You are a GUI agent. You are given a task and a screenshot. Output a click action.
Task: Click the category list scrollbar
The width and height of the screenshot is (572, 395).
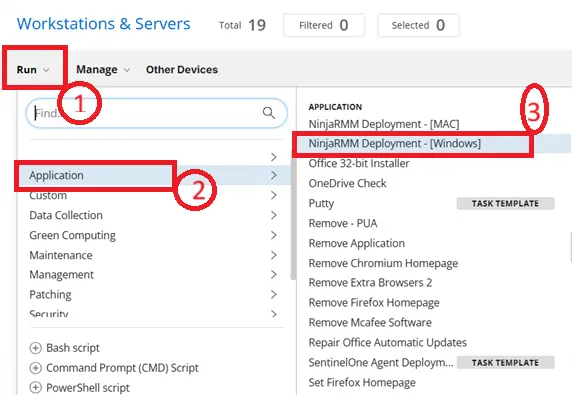point(293,219)
